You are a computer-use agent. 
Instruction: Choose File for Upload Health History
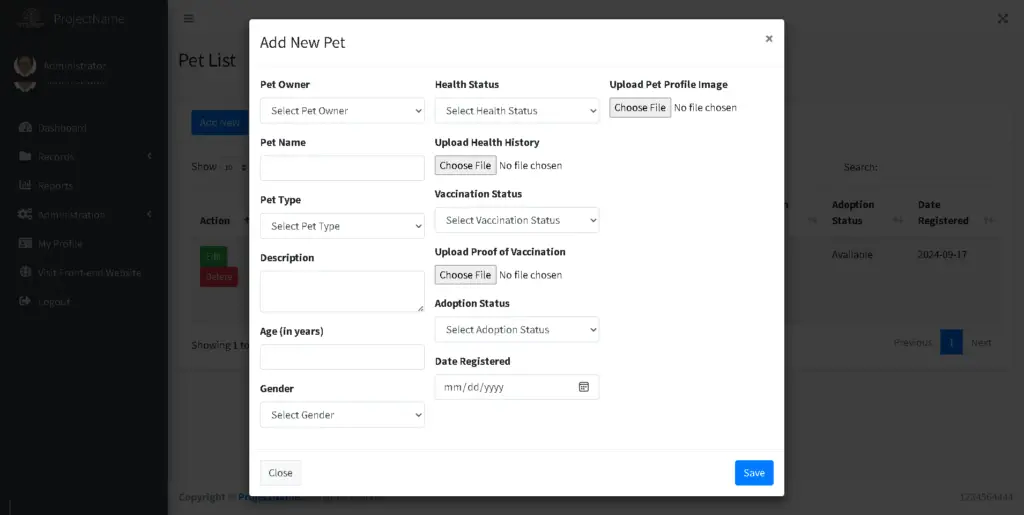(x=466, y=165)
